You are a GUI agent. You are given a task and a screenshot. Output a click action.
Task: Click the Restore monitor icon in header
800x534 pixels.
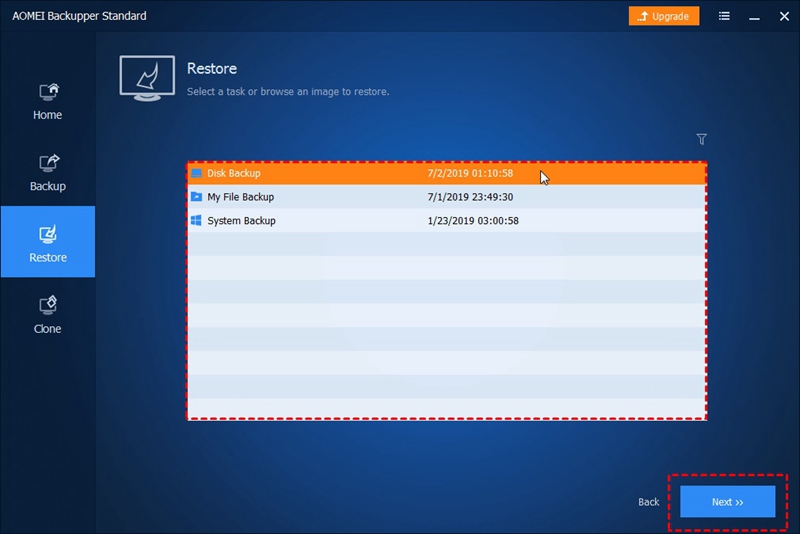pos(147,78)
